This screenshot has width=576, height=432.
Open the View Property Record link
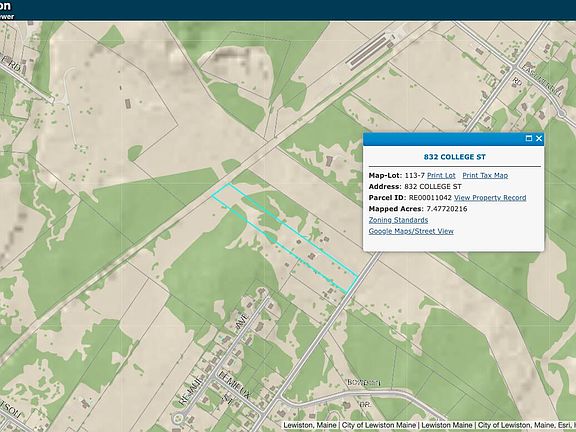(490, 198)
